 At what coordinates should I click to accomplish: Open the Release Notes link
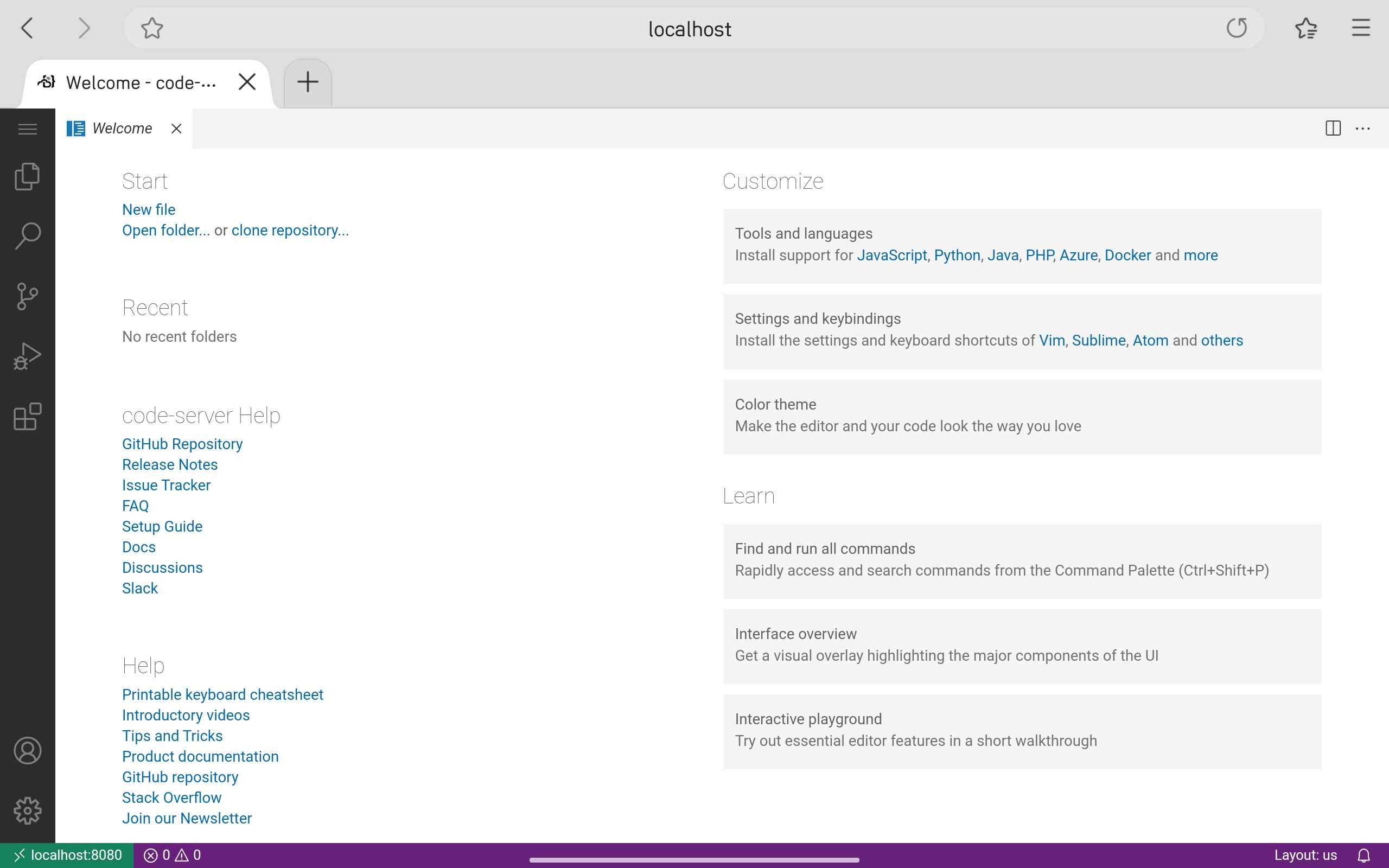(x=170, y=464)
